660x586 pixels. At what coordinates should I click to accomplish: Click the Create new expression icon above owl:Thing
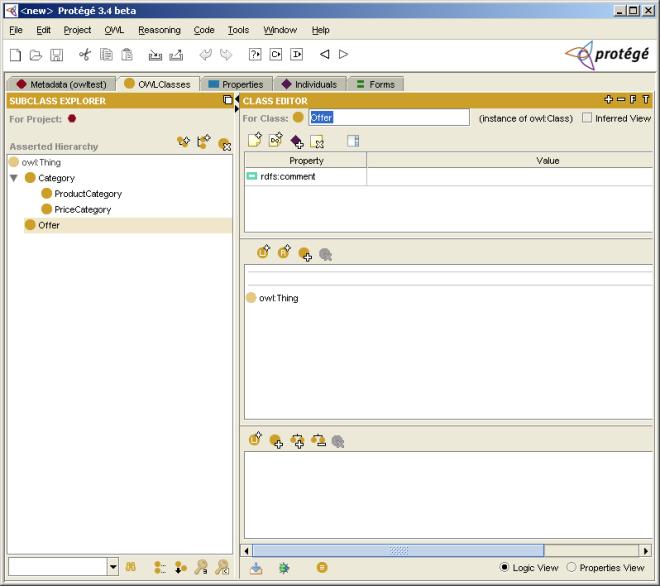pos(263,251)
